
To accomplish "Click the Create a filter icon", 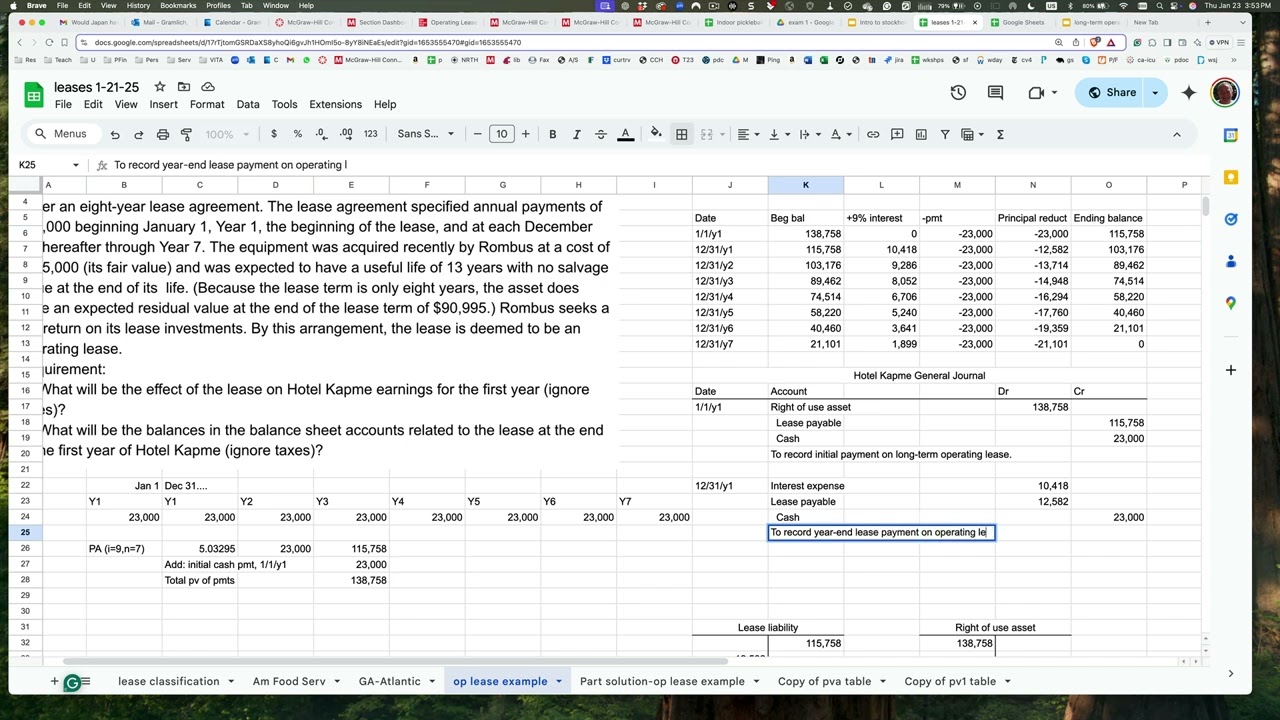I will click(945, 134).
